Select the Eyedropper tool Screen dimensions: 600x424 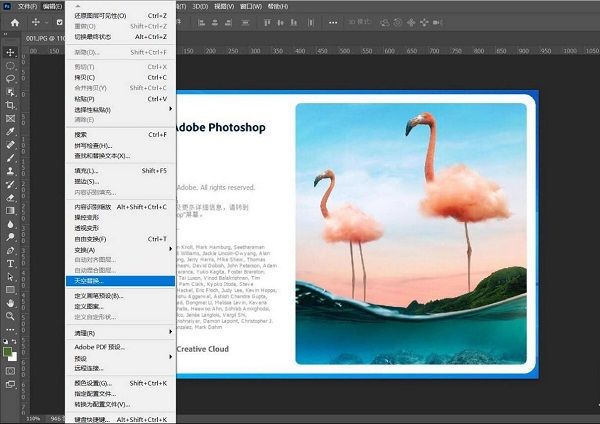[11, 131]
